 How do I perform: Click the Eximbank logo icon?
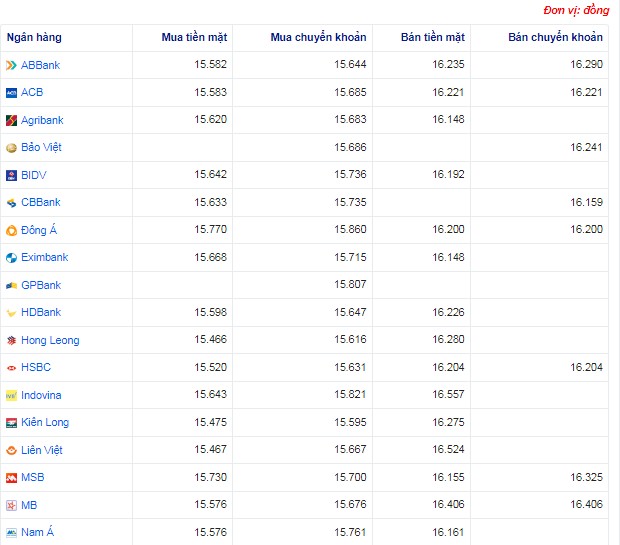11,258
